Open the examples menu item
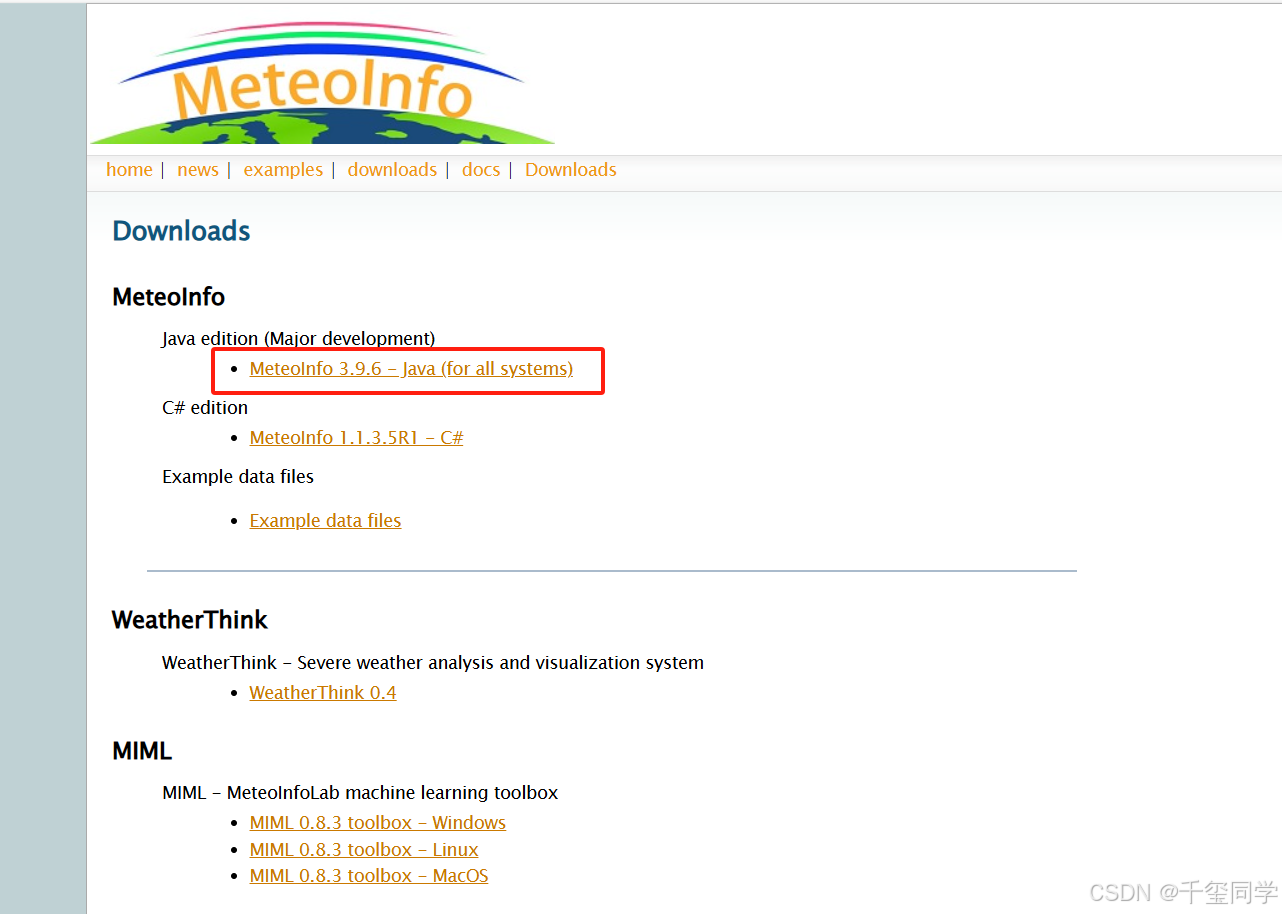The height and width of the screenshot is (914, 1282). coord(283,170)
